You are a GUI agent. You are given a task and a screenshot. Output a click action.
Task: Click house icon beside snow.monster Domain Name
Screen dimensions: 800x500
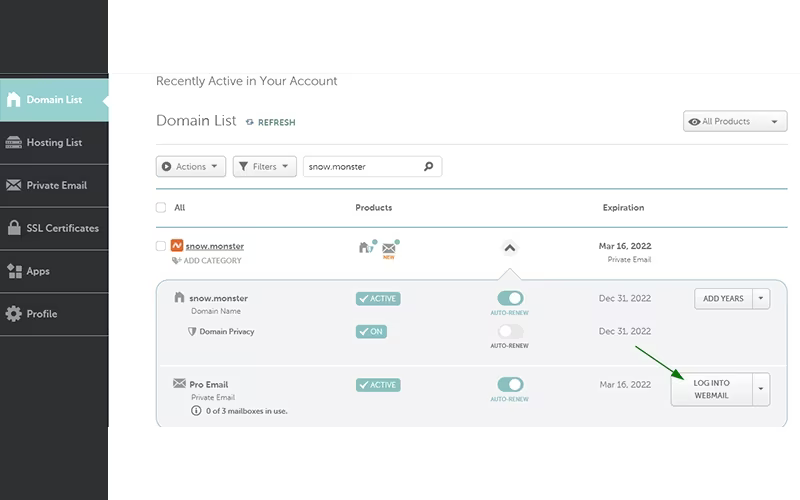[179, 297]
